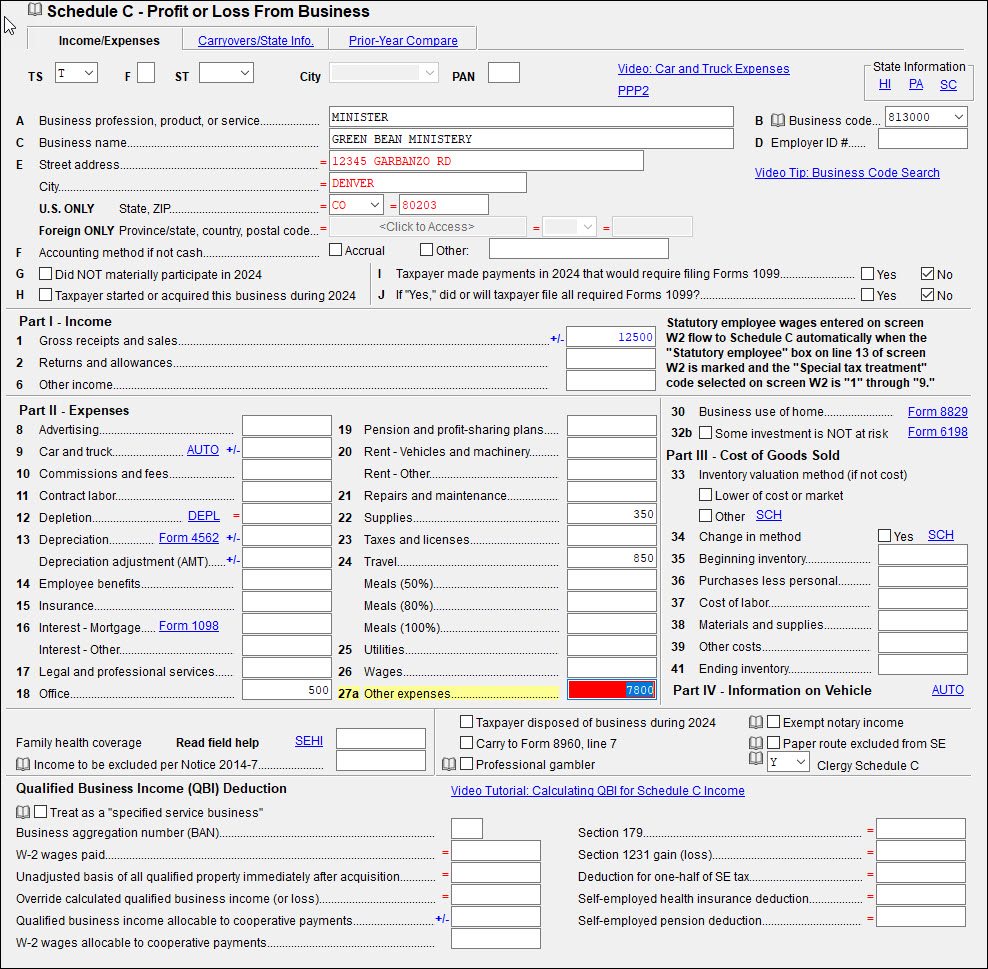Open the Carryovers/State Info. tab

255,41
